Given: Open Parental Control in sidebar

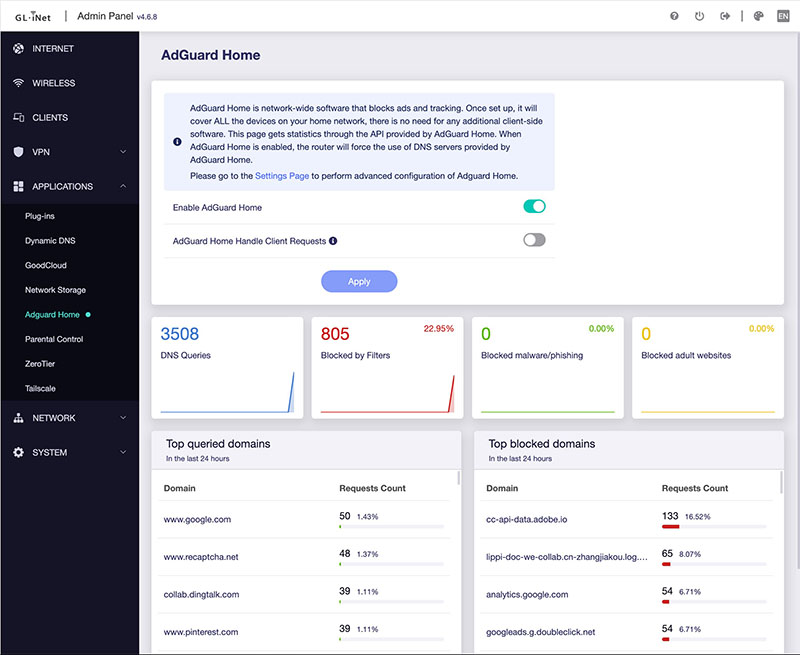Looking at the screenshot, I should [54, 339].
